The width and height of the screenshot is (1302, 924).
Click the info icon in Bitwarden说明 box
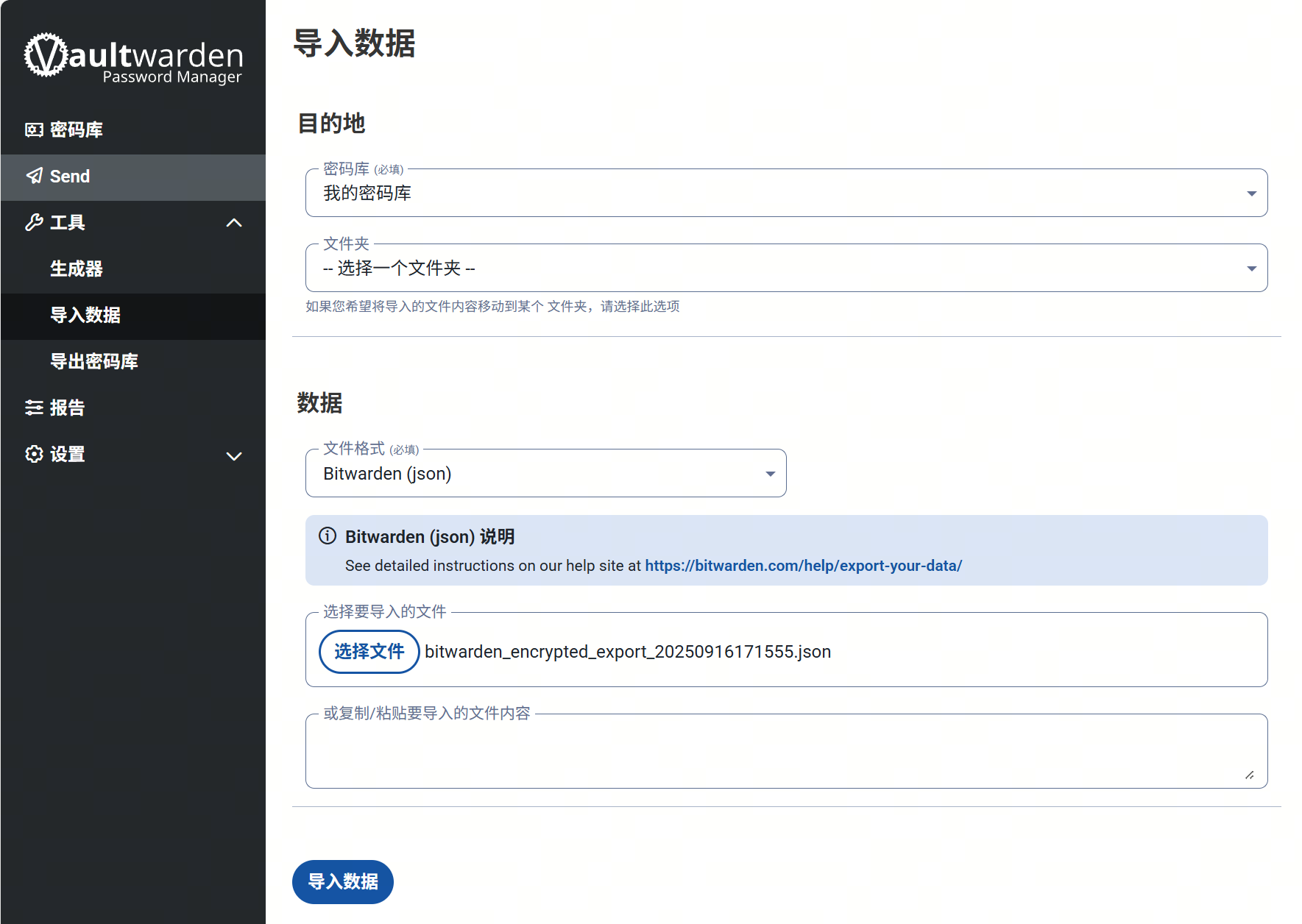coord(328,536)
